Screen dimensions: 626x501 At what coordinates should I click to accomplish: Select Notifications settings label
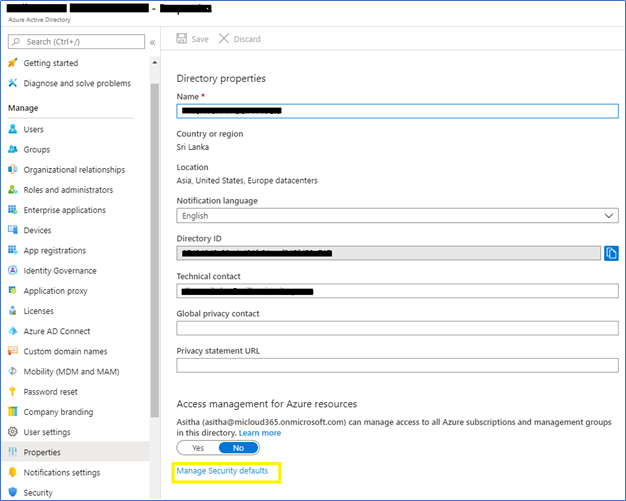(x=62, y=472)
